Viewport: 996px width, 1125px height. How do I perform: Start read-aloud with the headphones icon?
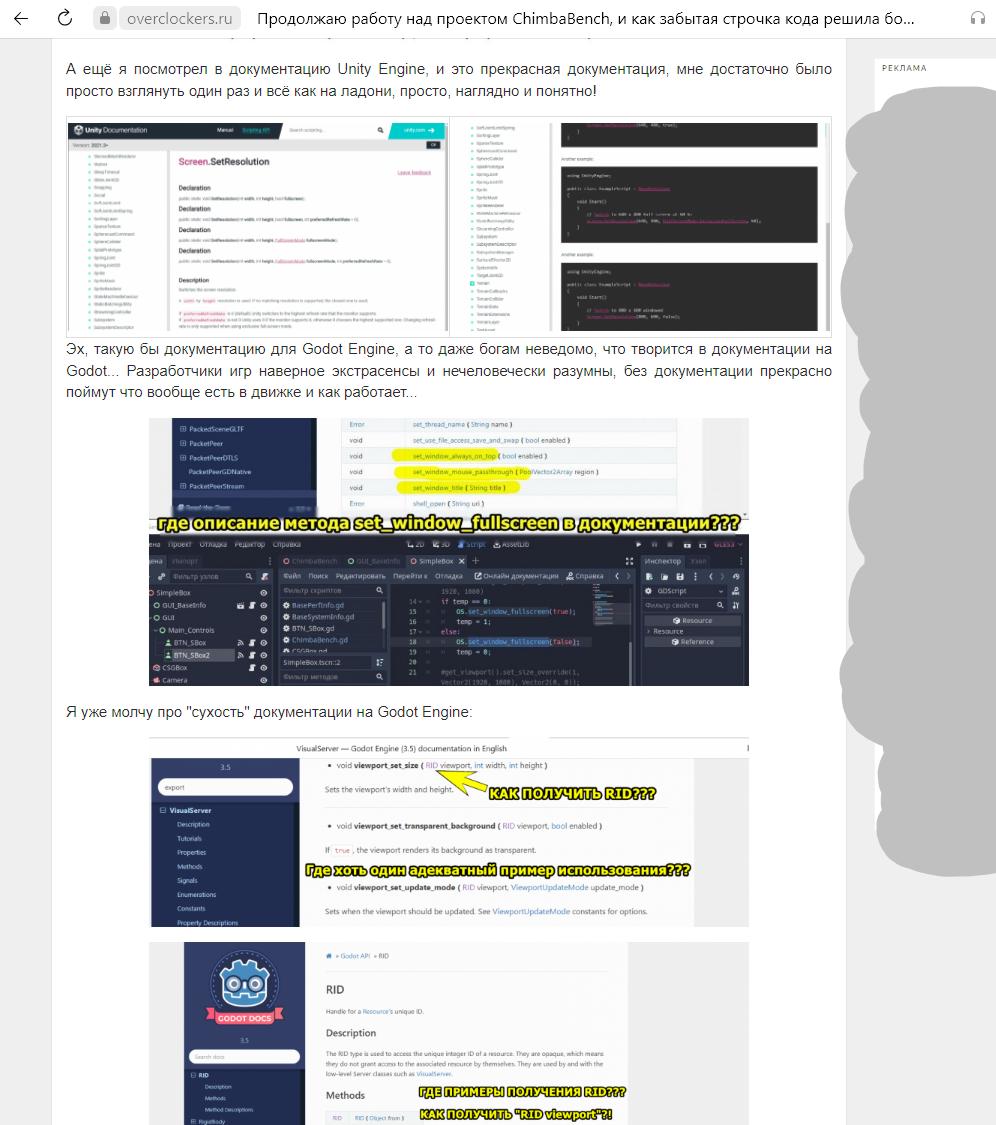(977, 19)
